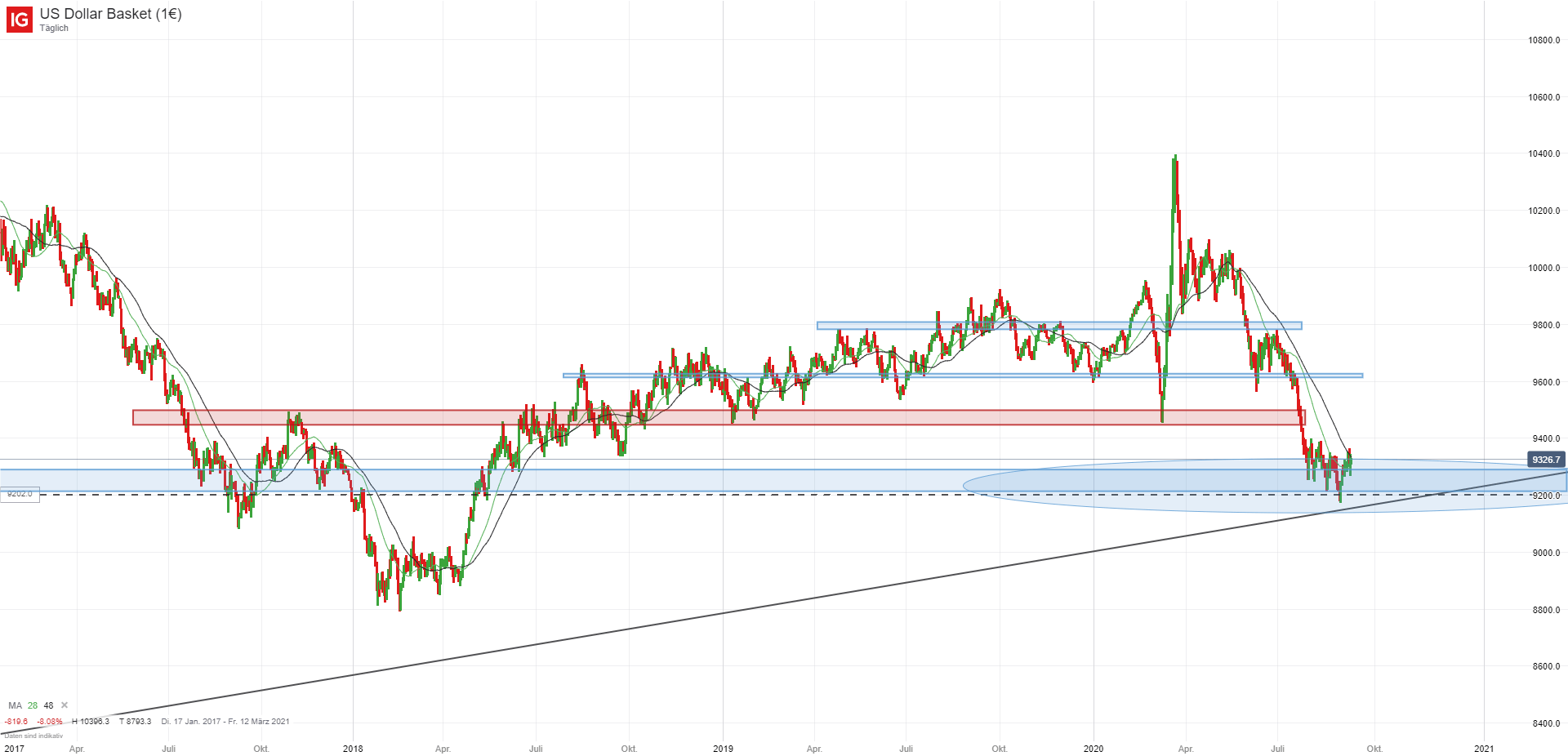
Task: Select the long rising black trendline
Action: (784, 603)
